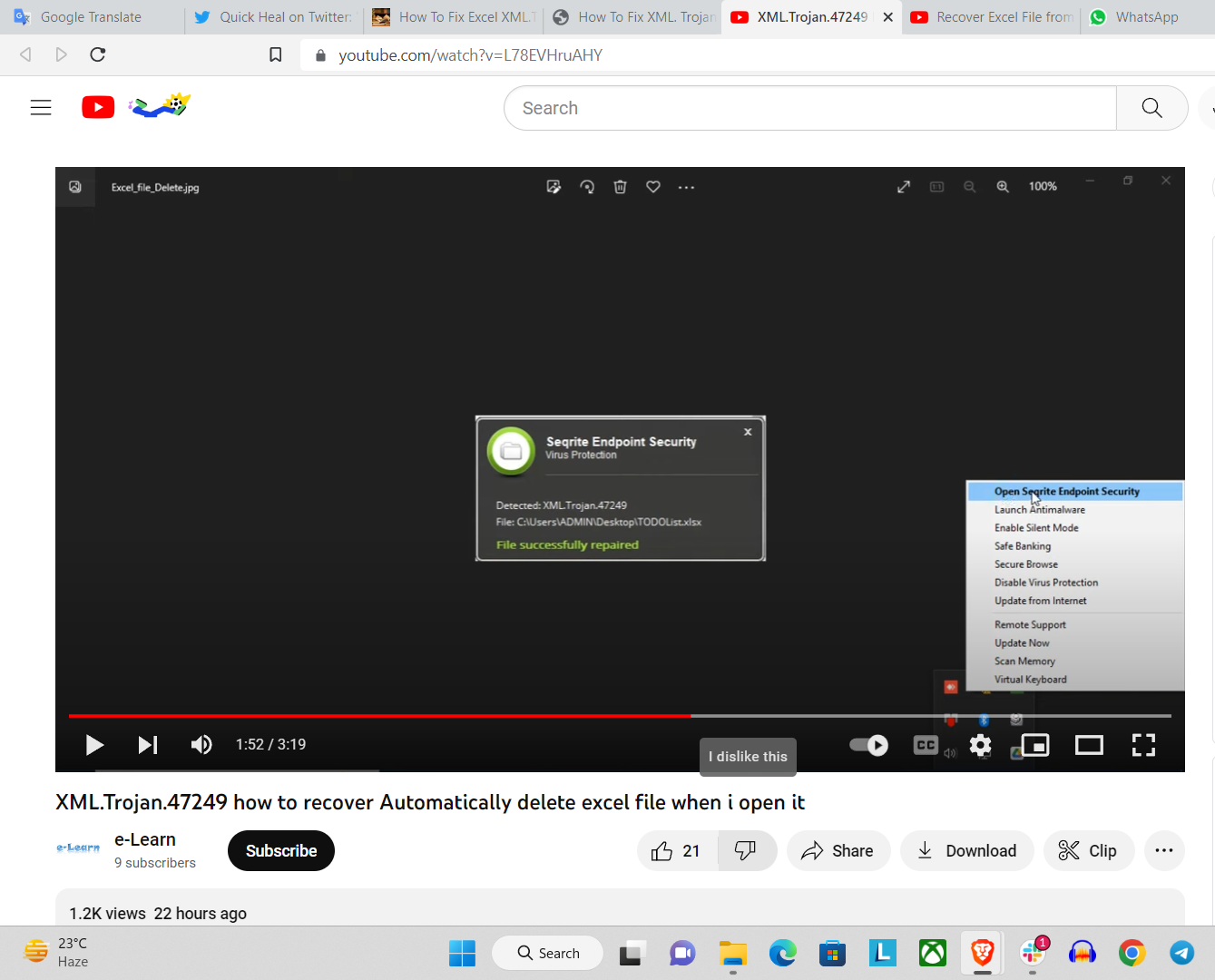
Task: Open the video settings gear
Action: [x=980, y=745]
